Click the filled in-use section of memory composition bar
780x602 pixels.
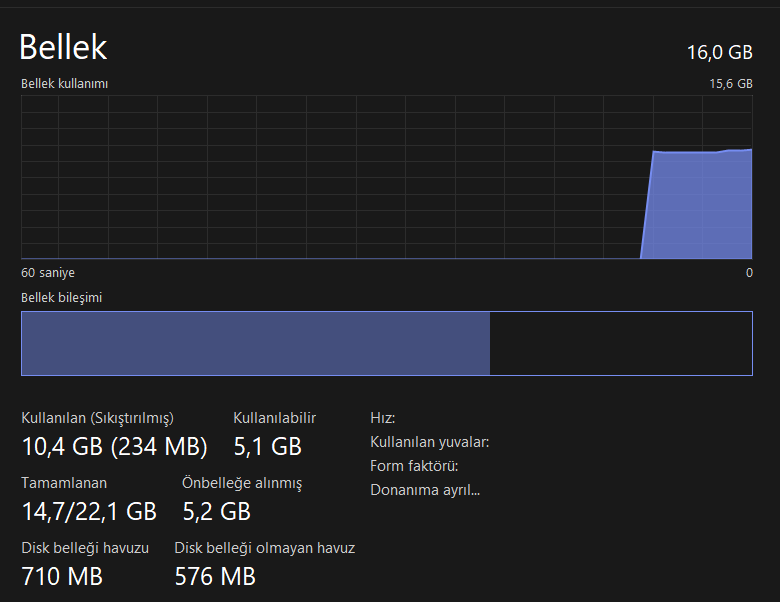(255, 343)
